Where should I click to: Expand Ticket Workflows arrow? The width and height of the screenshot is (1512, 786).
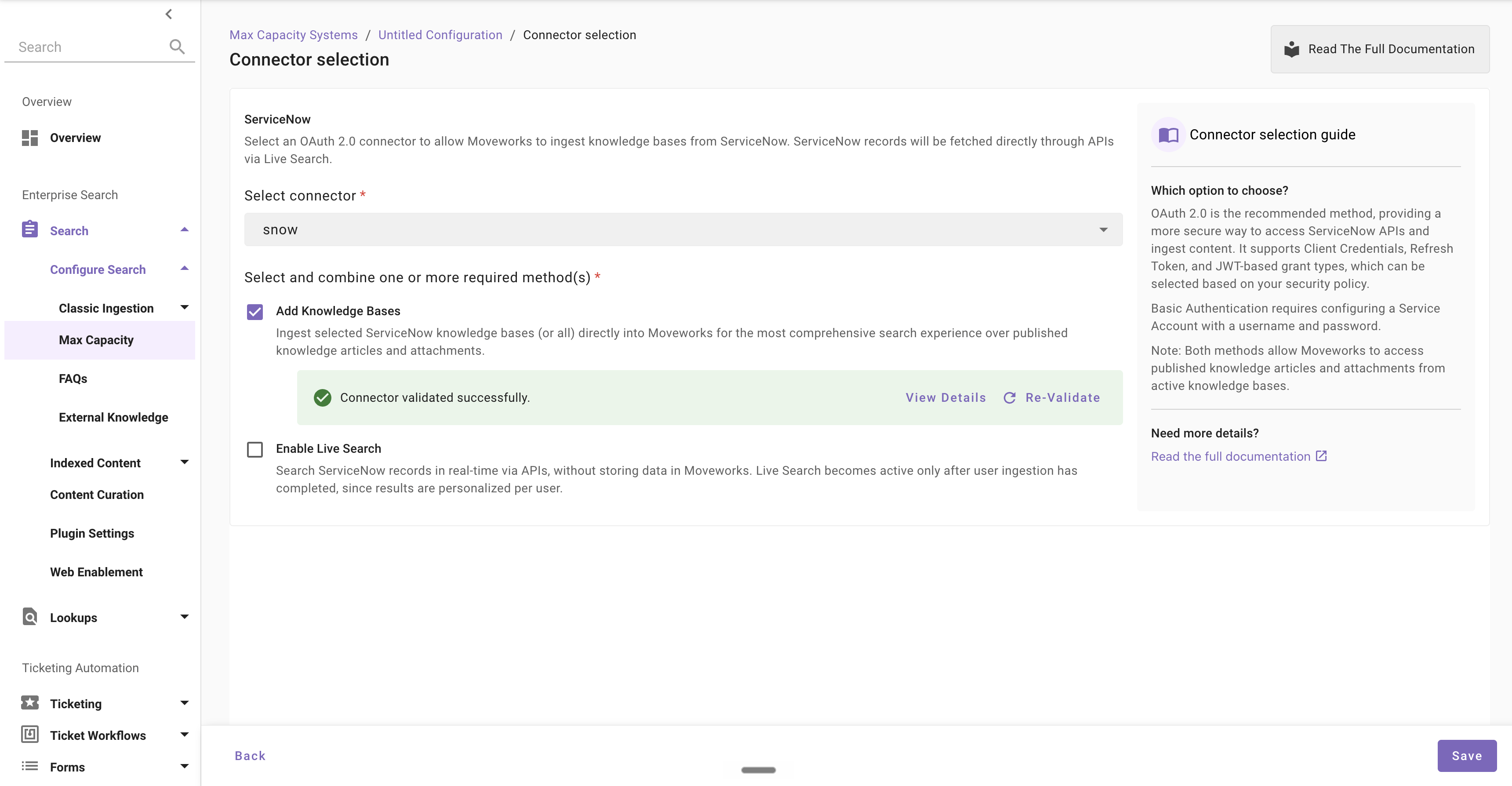[x=184, y=735]
